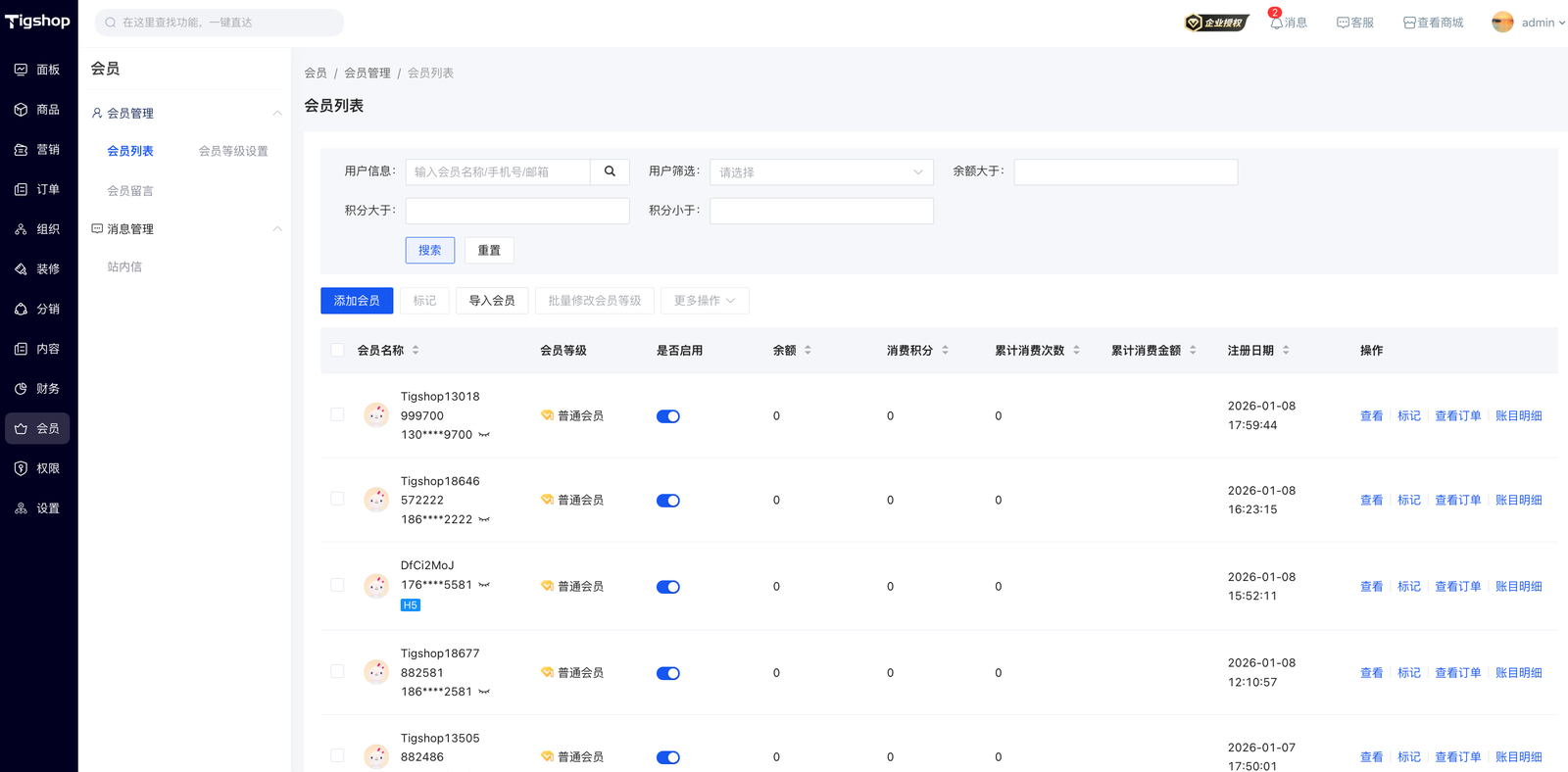Reveal hidden phone number for Tigshop13018
Screen dimensions: 1568x772
pyautogui.click(x=484, y=435)
